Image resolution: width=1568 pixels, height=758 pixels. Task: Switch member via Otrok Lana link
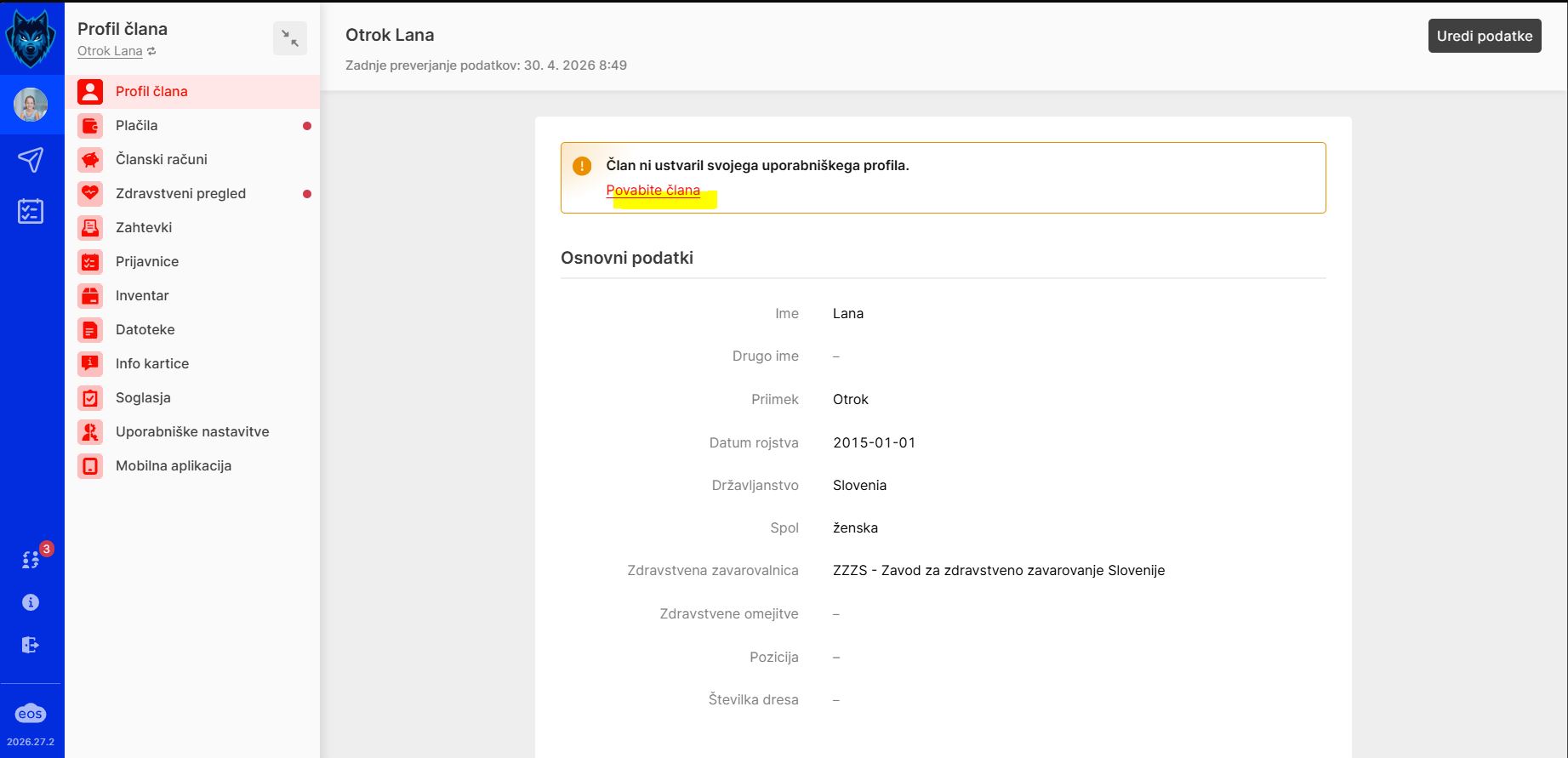click(x=117, y=51)
